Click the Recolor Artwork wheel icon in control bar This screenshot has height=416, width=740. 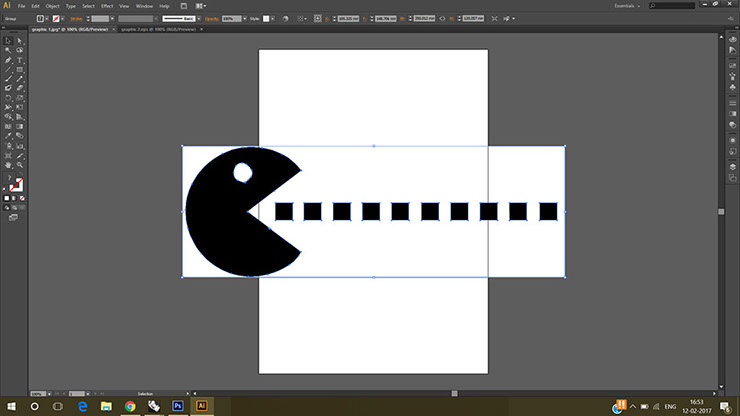[286, 19]
